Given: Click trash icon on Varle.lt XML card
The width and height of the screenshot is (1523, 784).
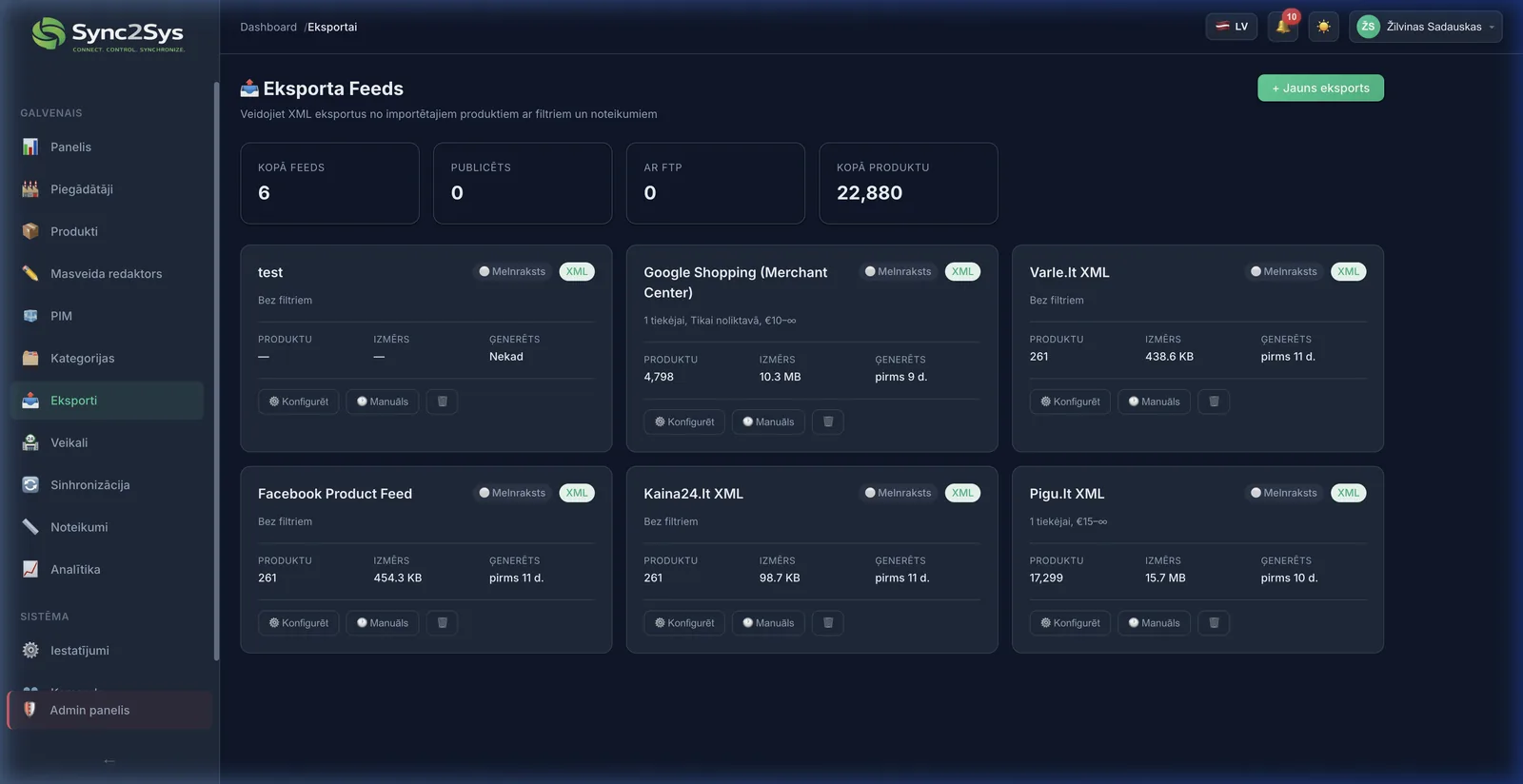Looking at the screenshot, I should pos(1214,402).
